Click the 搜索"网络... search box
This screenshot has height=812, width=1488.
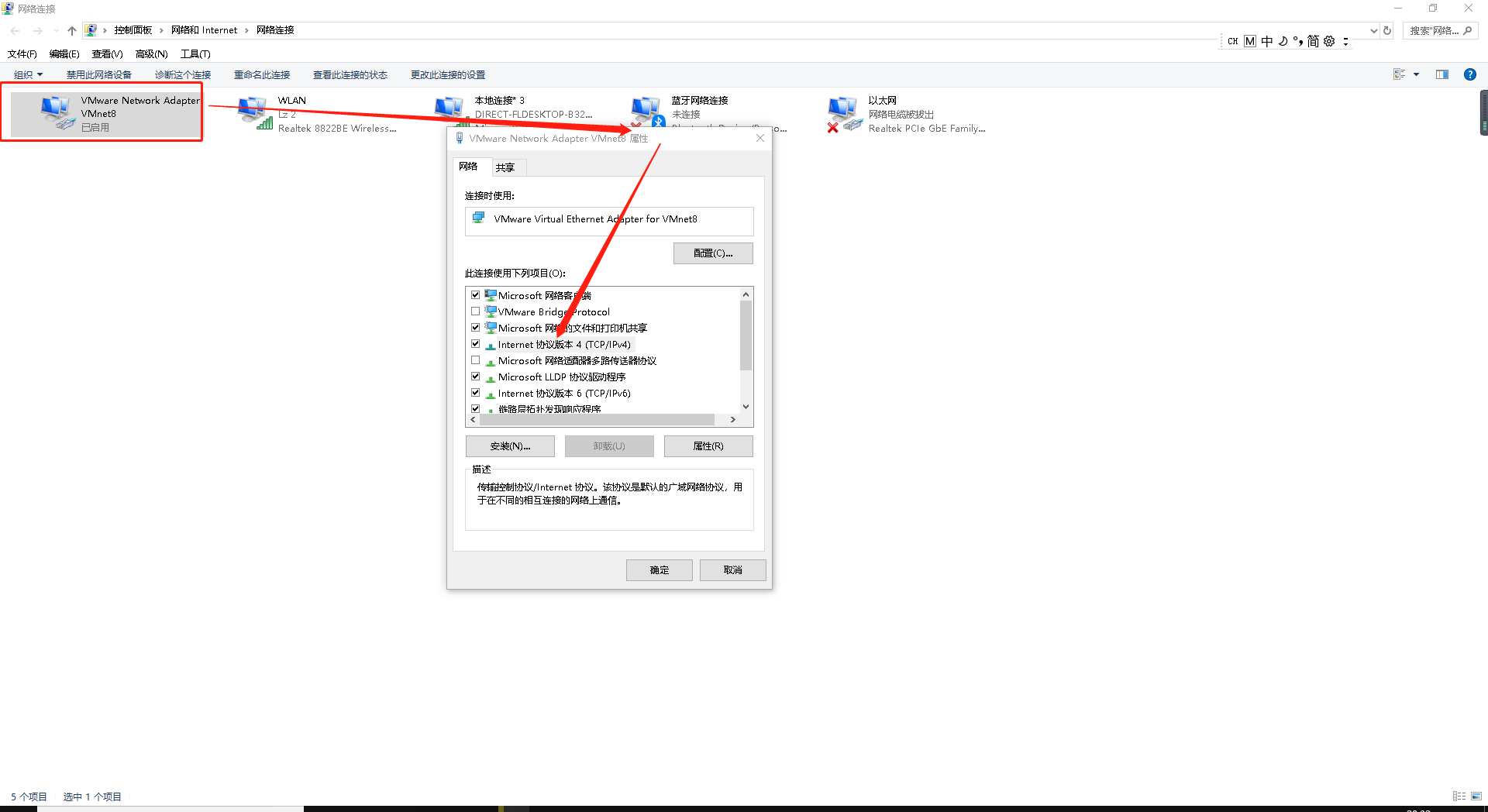click(1440, 31)
